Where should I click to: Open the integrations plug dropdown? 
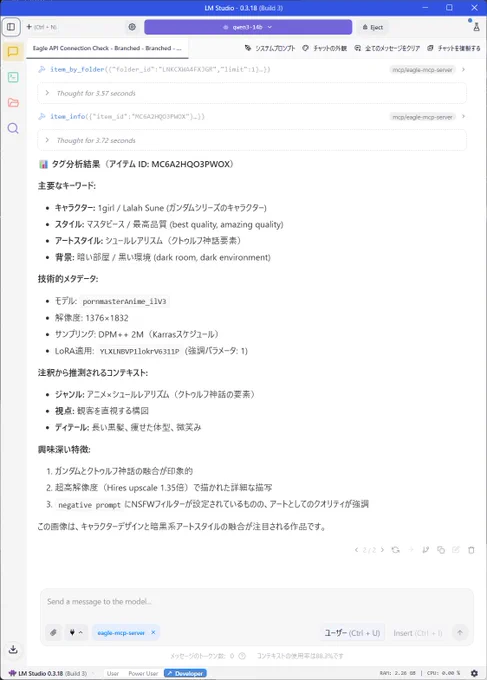[75, 632]
